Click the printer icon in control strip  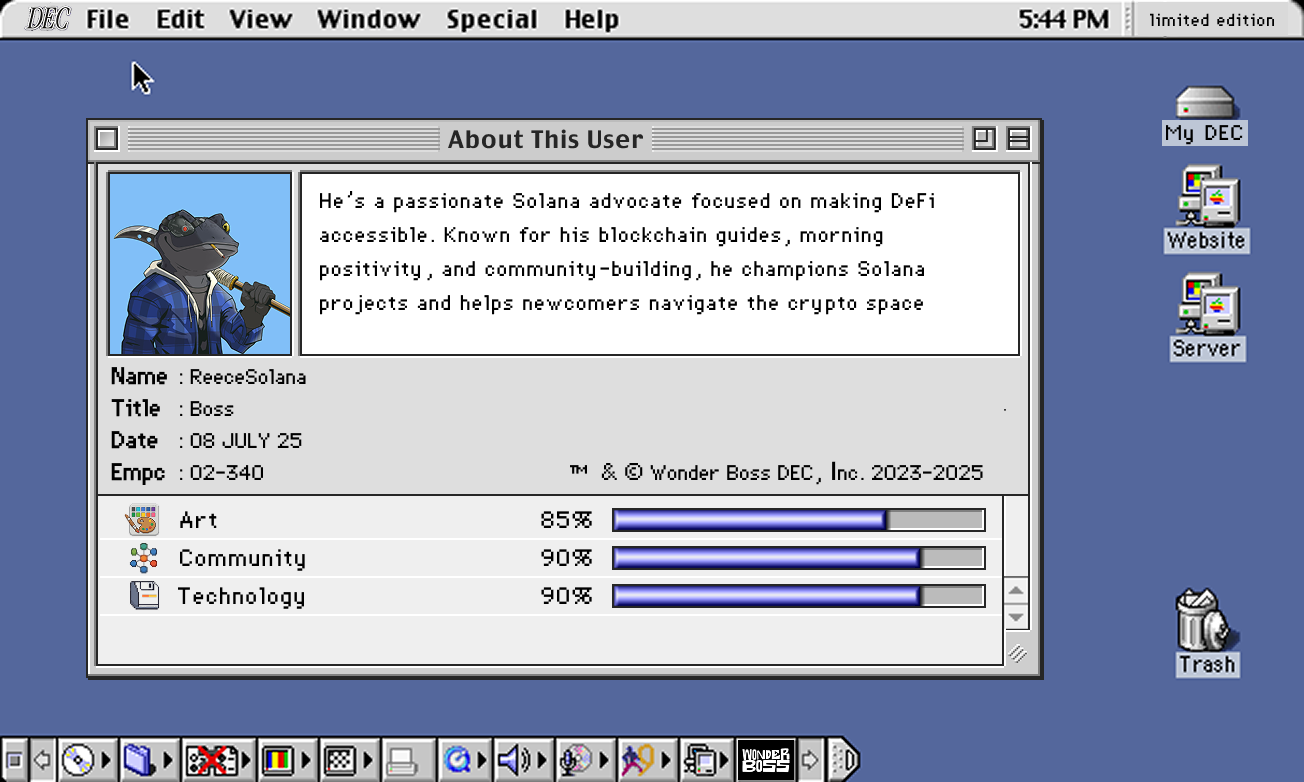402,761
